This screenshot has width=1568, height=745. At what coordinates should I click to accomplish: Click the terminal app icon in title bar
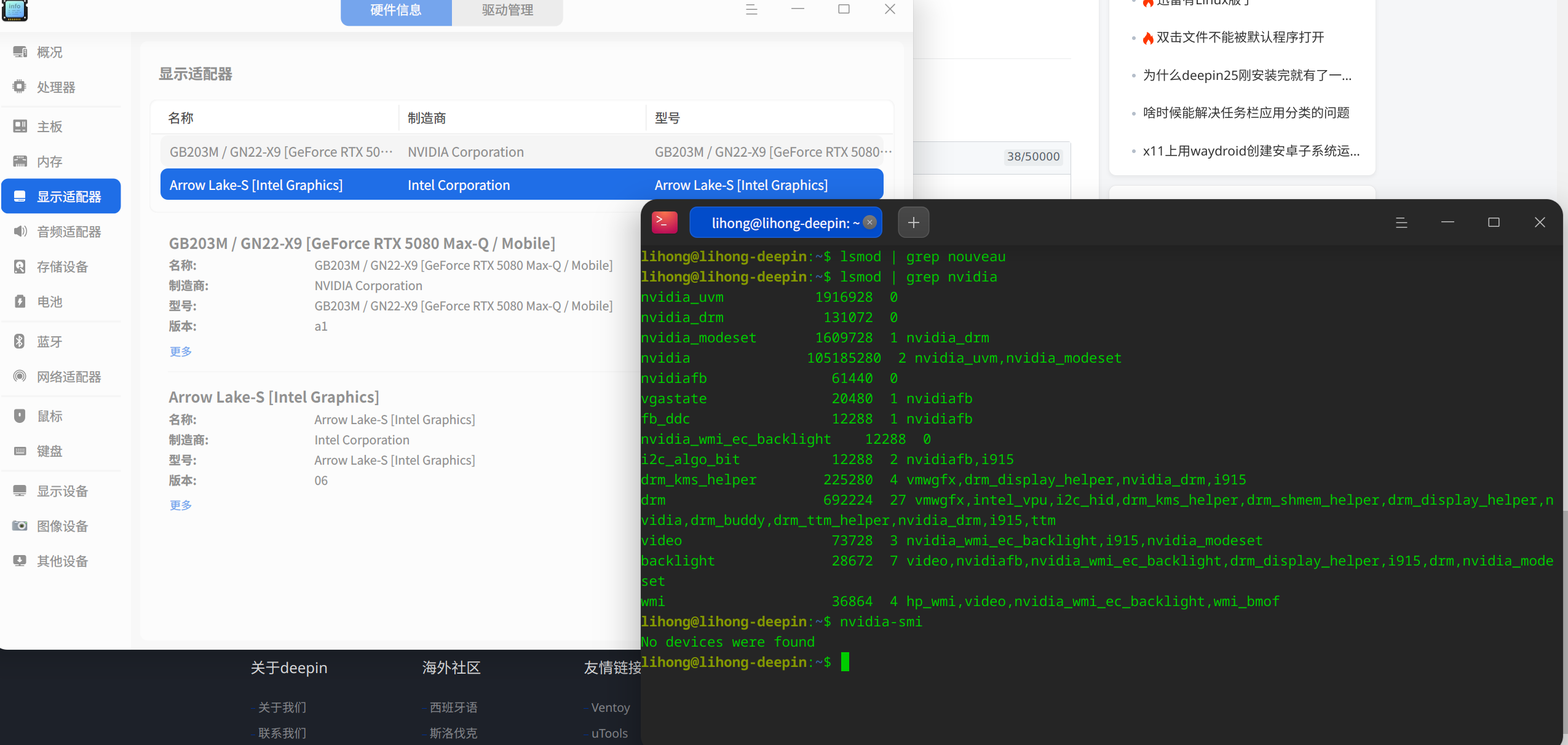[664, 222]
